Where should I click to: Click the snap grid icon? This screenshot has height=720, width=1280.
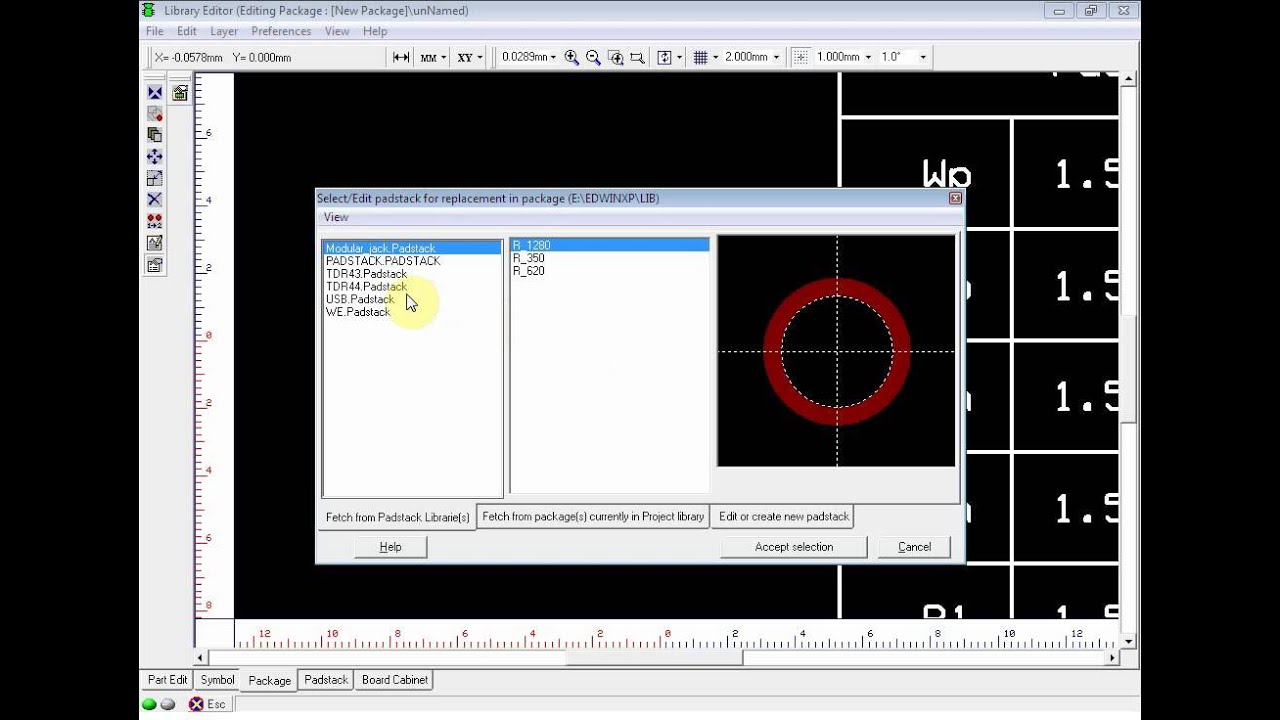800,57
